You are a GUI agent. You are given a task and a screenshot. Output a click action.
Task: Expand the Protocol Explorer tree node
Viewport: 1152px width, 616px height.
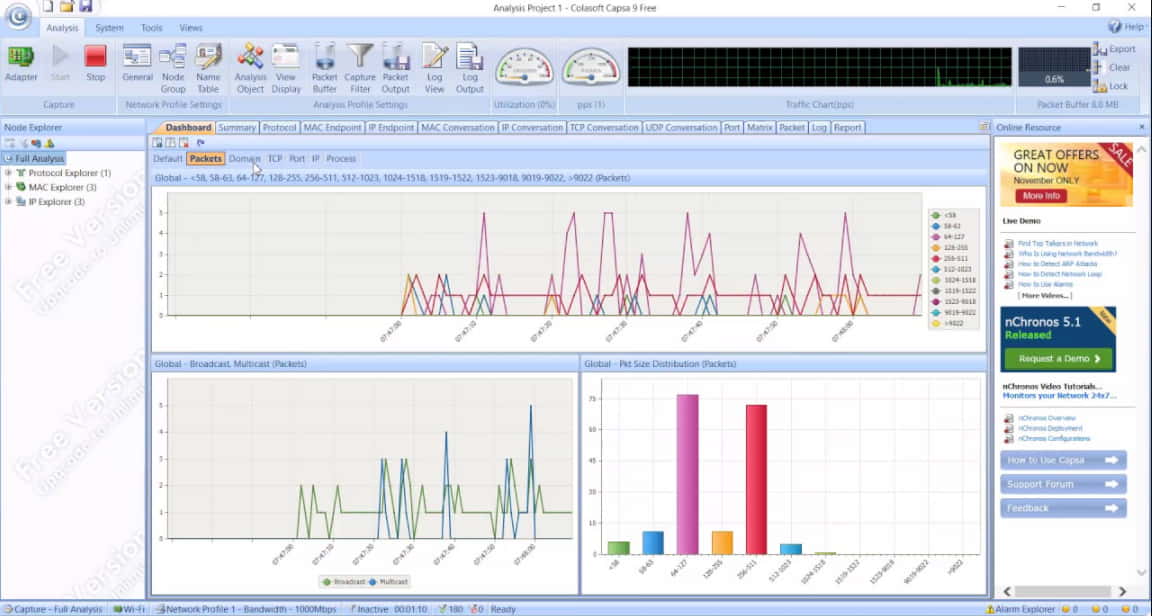[8, 173]
